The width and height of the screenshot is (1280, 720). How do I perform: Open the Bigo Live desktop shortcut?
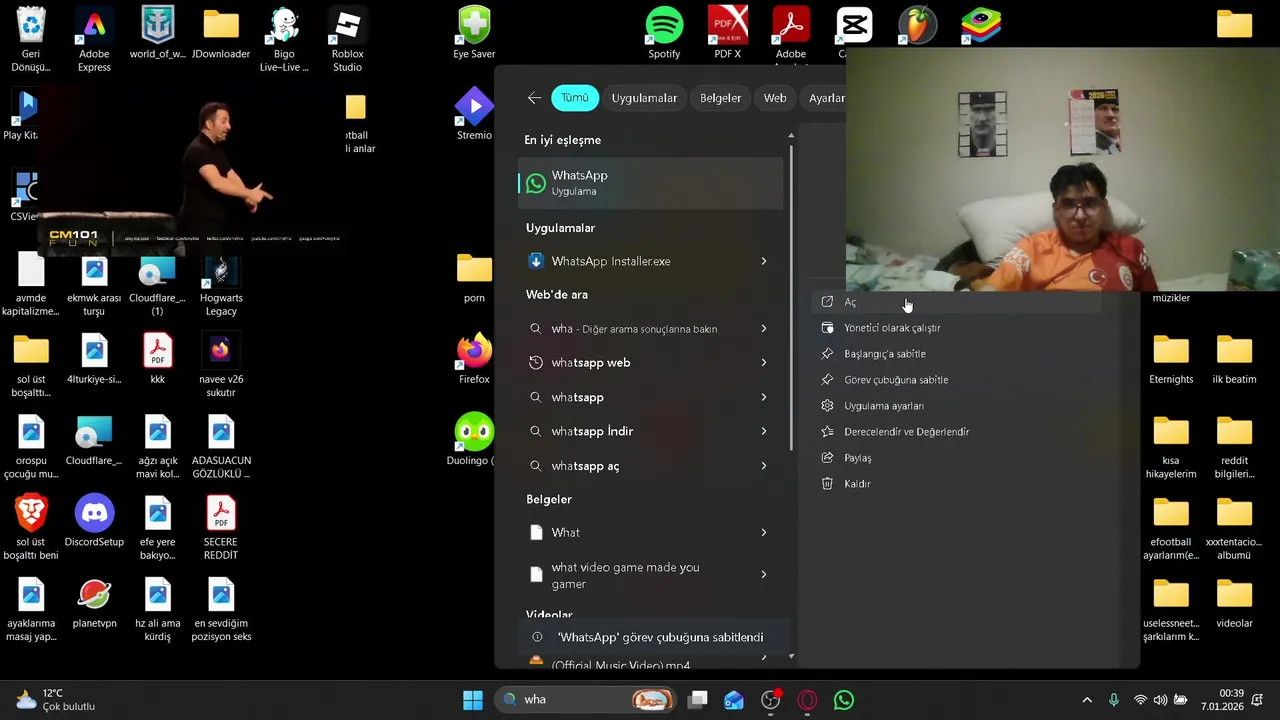284,40
